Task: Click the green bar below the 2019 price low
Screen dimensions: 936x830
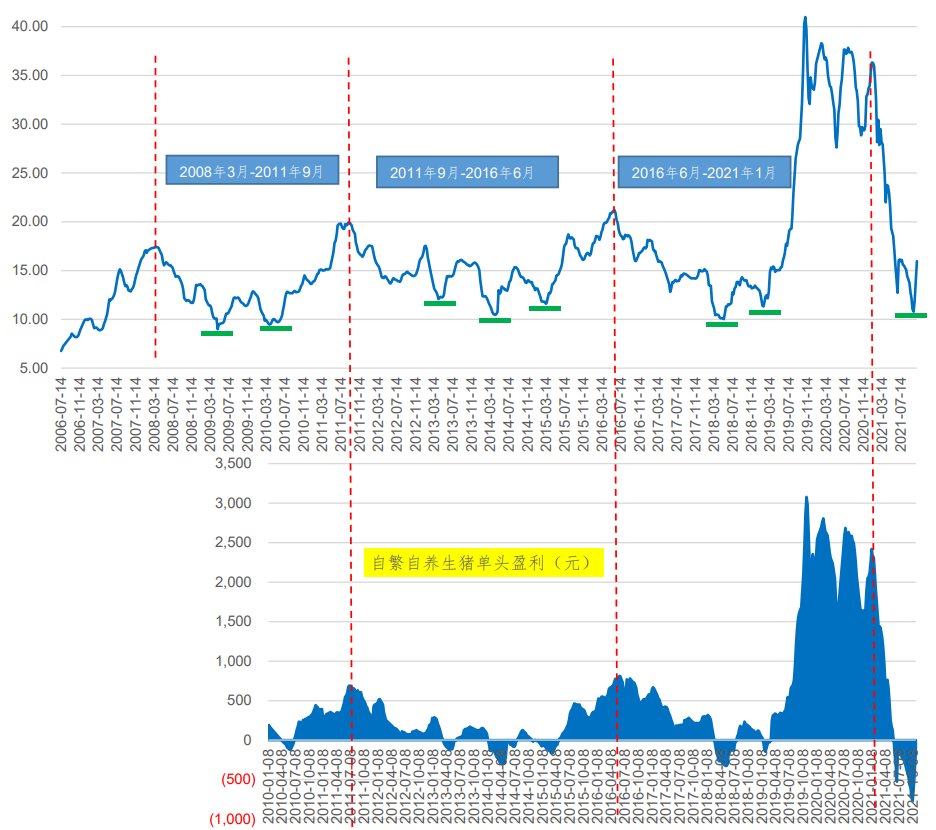Action: (x=765, y=312)
